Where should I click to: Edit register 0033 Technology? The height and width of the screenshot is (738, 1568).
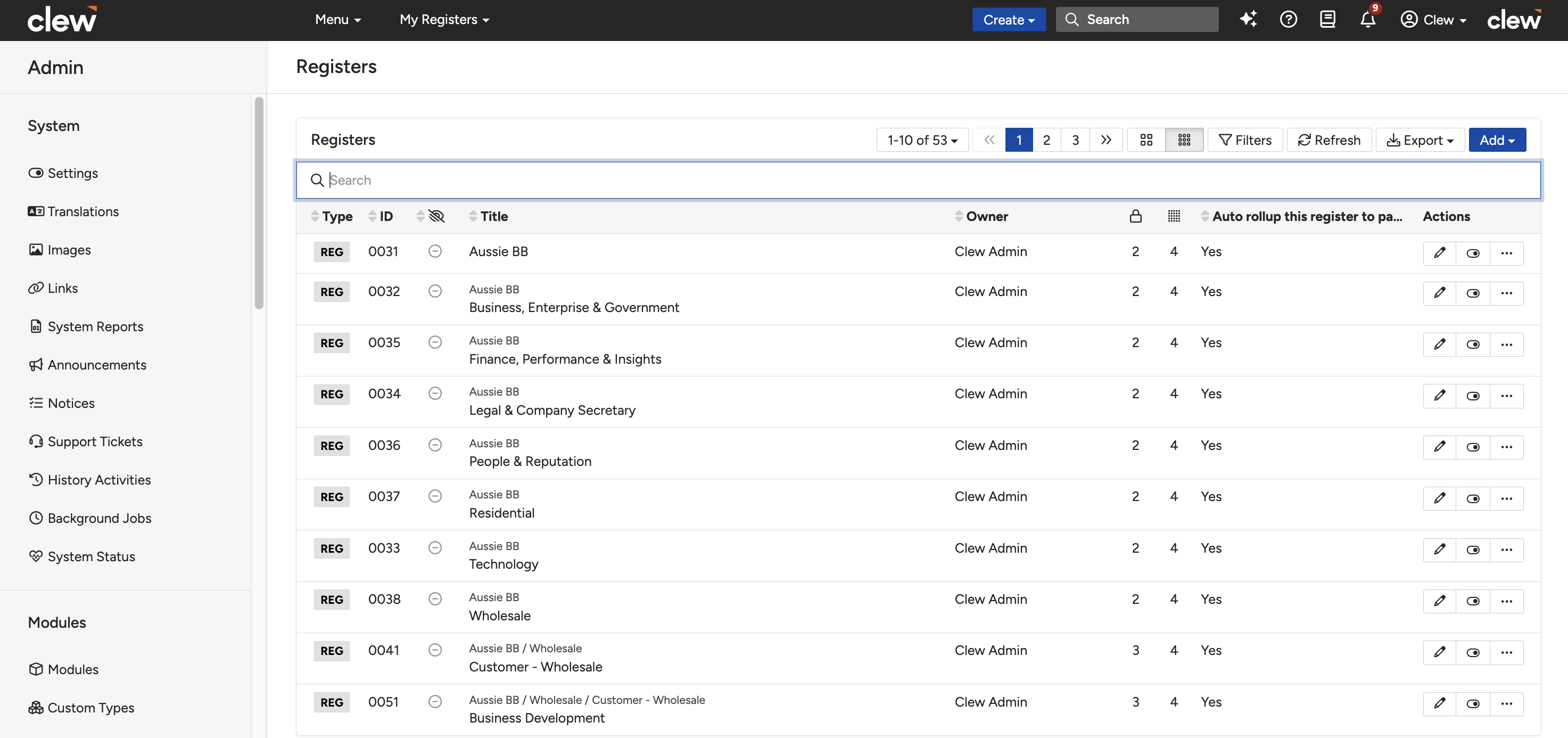(x=1440, y=550)
